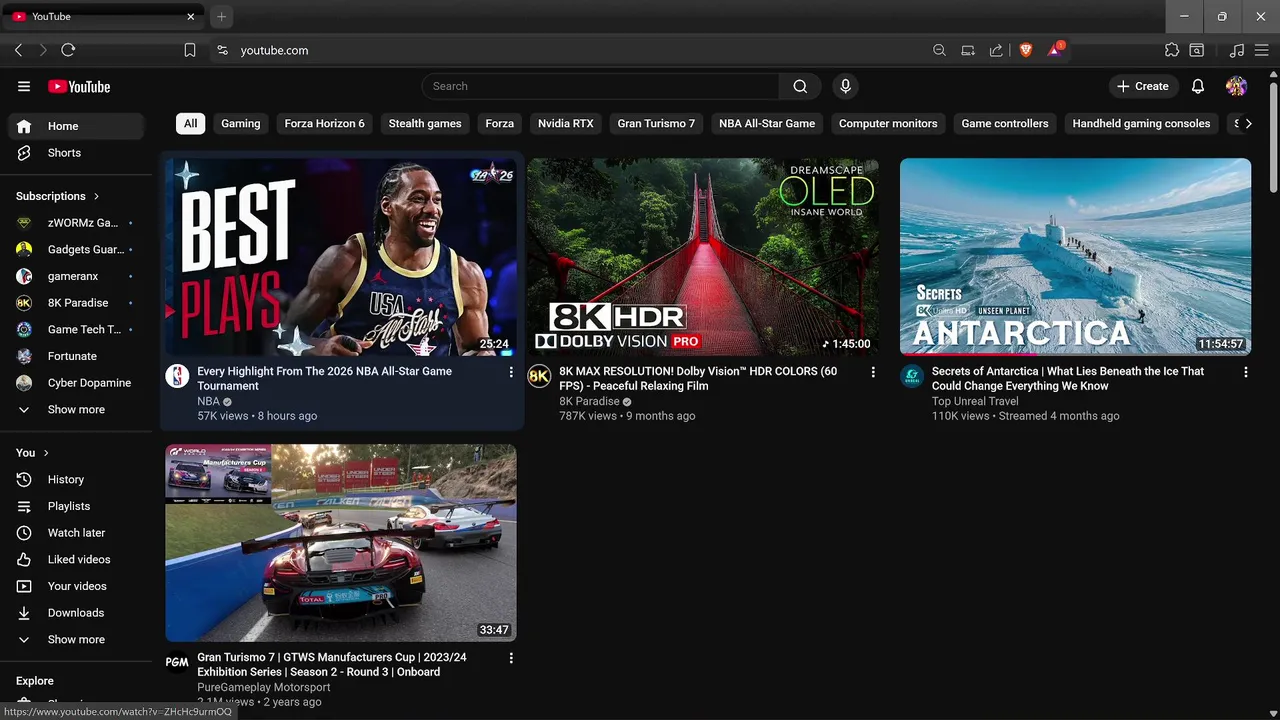
Task: Click the youtube.com address bar
Action: [x=274, y=50]
